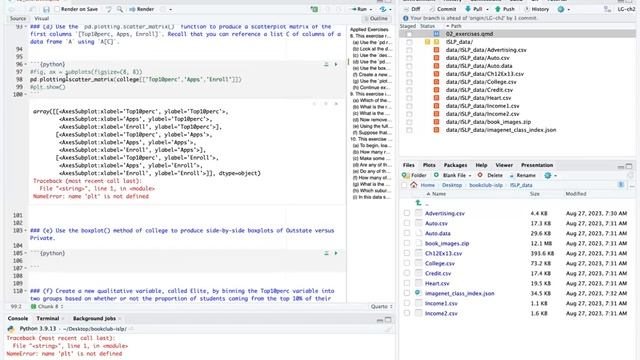Collapse section heading at line 103
The image size is (640, 360).
(25, 231)
